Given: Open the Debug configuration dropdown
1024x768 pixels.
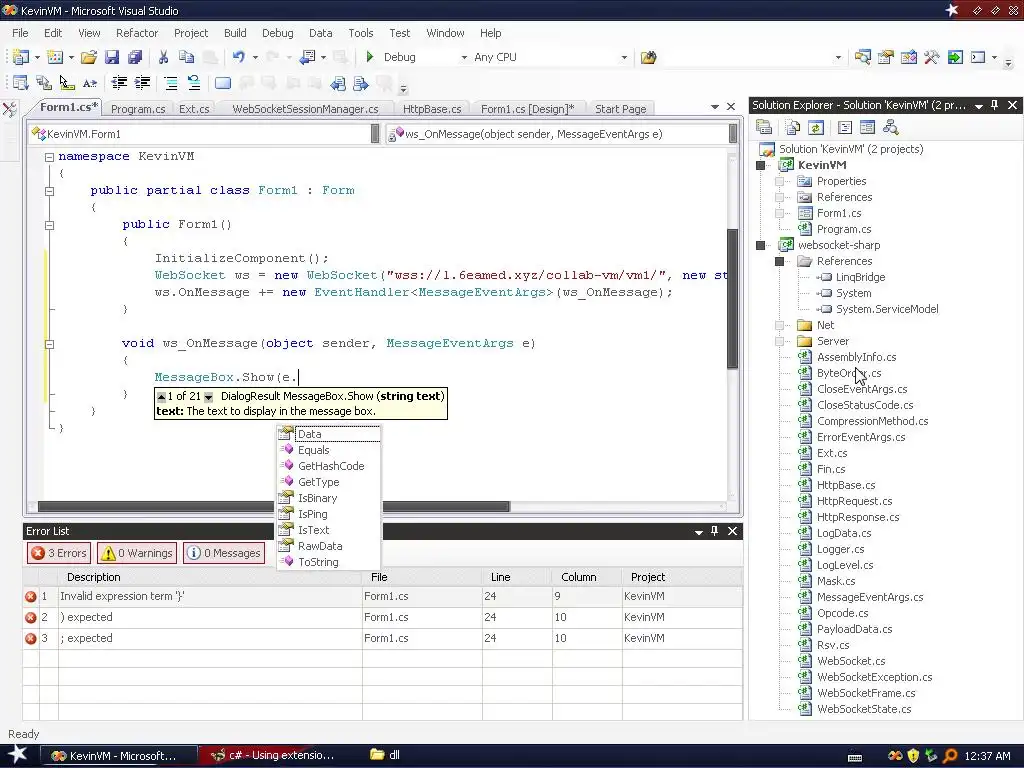Looking at the screenshot, I should click(464, 57).
